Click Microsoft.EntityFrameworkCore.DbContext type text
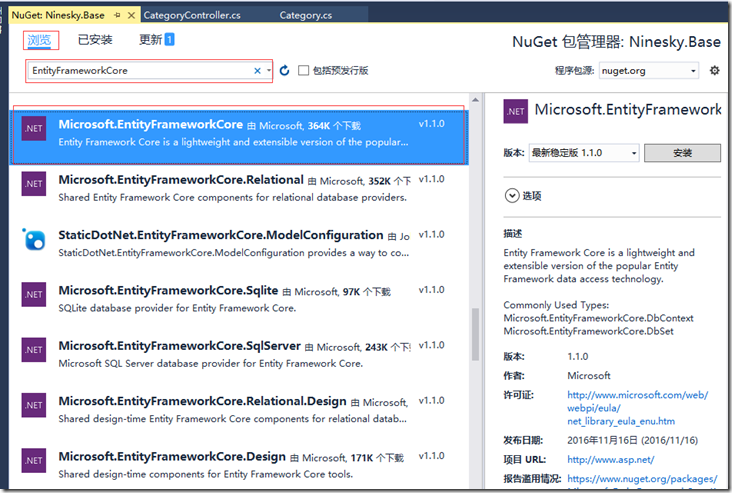Screen dimensions: 732x493 (598, 318)
